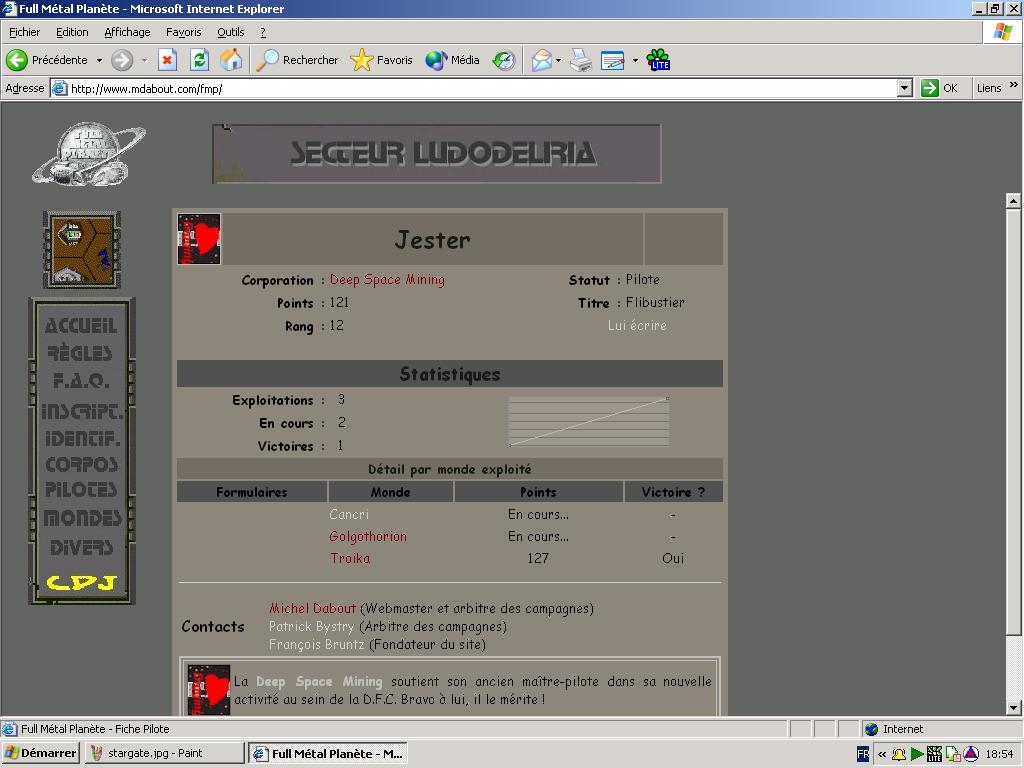Click the François Bruntz contact link

317,645
